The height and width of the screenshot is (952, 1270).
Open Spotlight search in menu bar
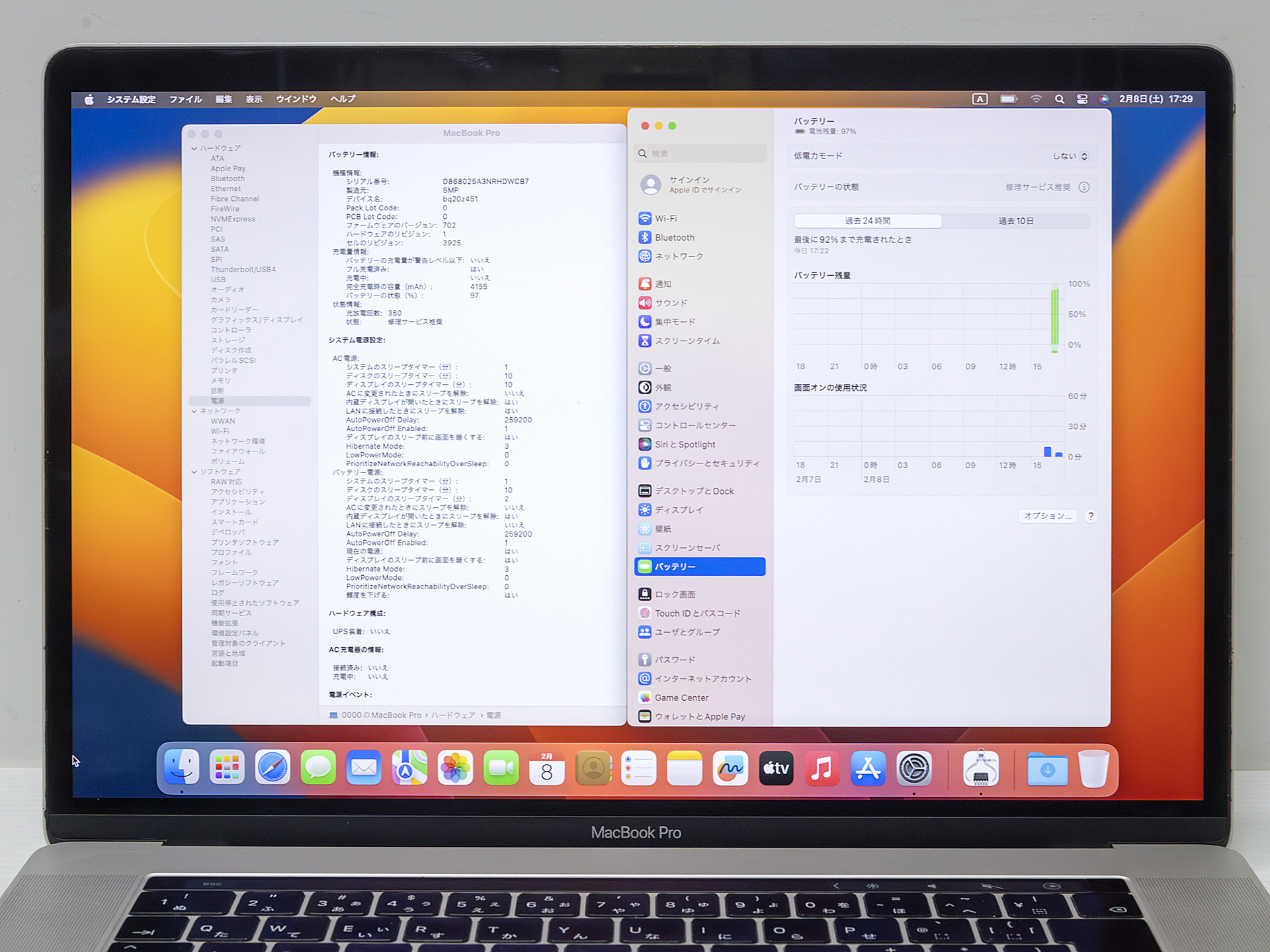point(1059,99)
